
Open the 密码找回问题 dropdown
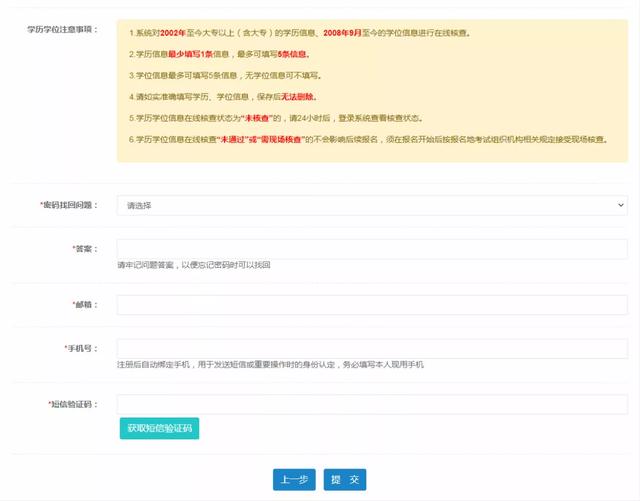point(370,205)
